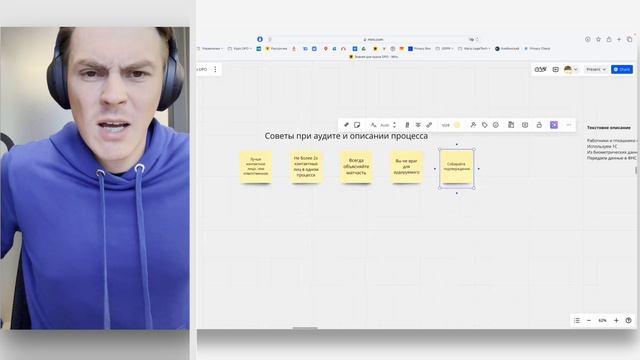Click the 'Текстовое описание' heading on right
The width and height of the screenshot is (640, 360).
609,128
